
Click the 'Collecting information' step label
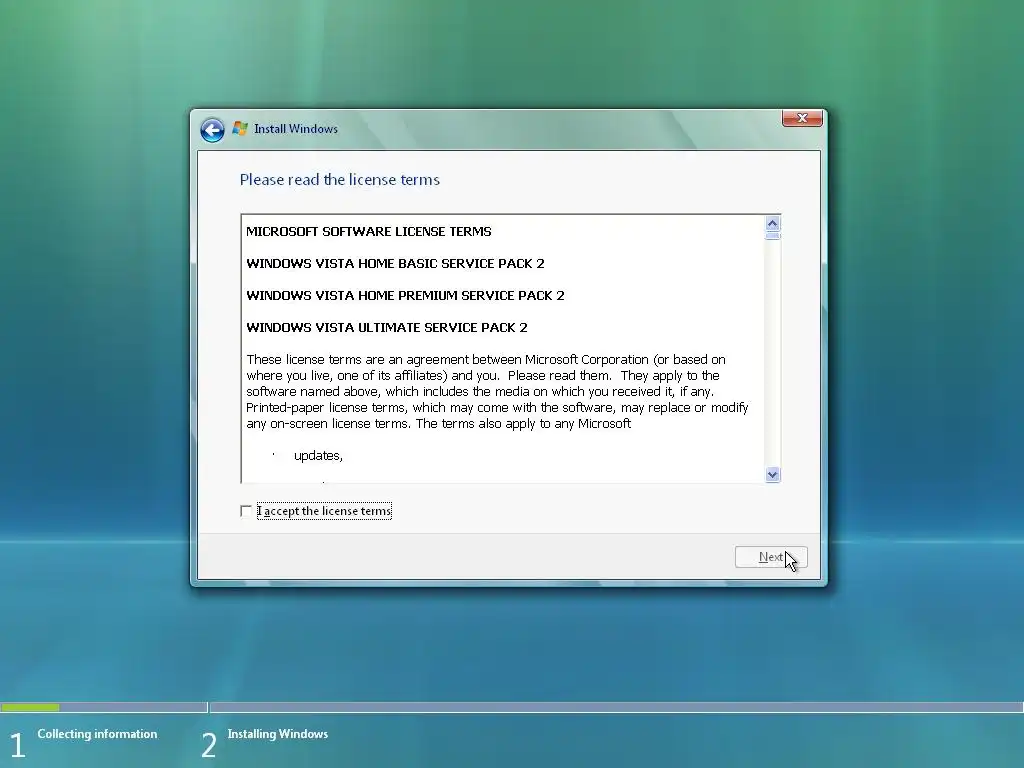(x=97, y=734)
